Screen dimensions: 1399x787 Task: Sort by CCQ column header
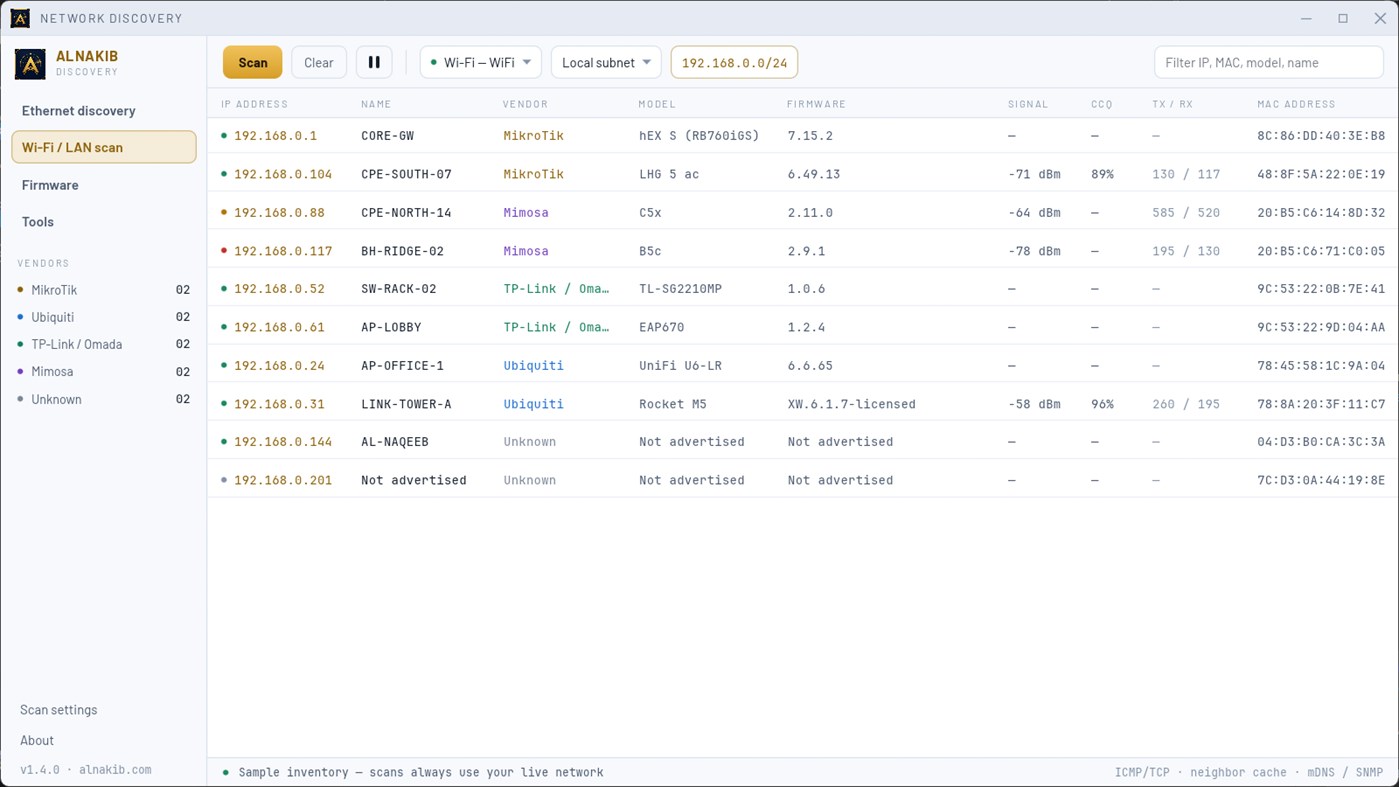point(1101,104)
